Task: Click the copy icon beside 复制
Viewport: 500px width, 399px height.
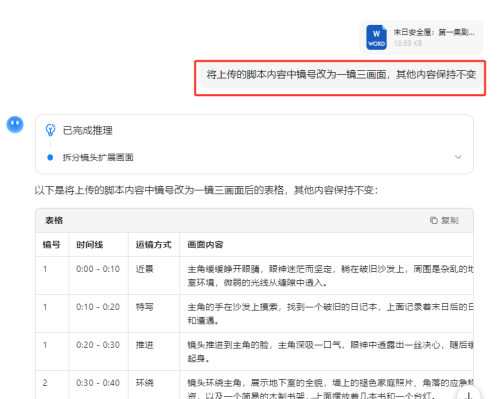Action: (x=434, y=220)
